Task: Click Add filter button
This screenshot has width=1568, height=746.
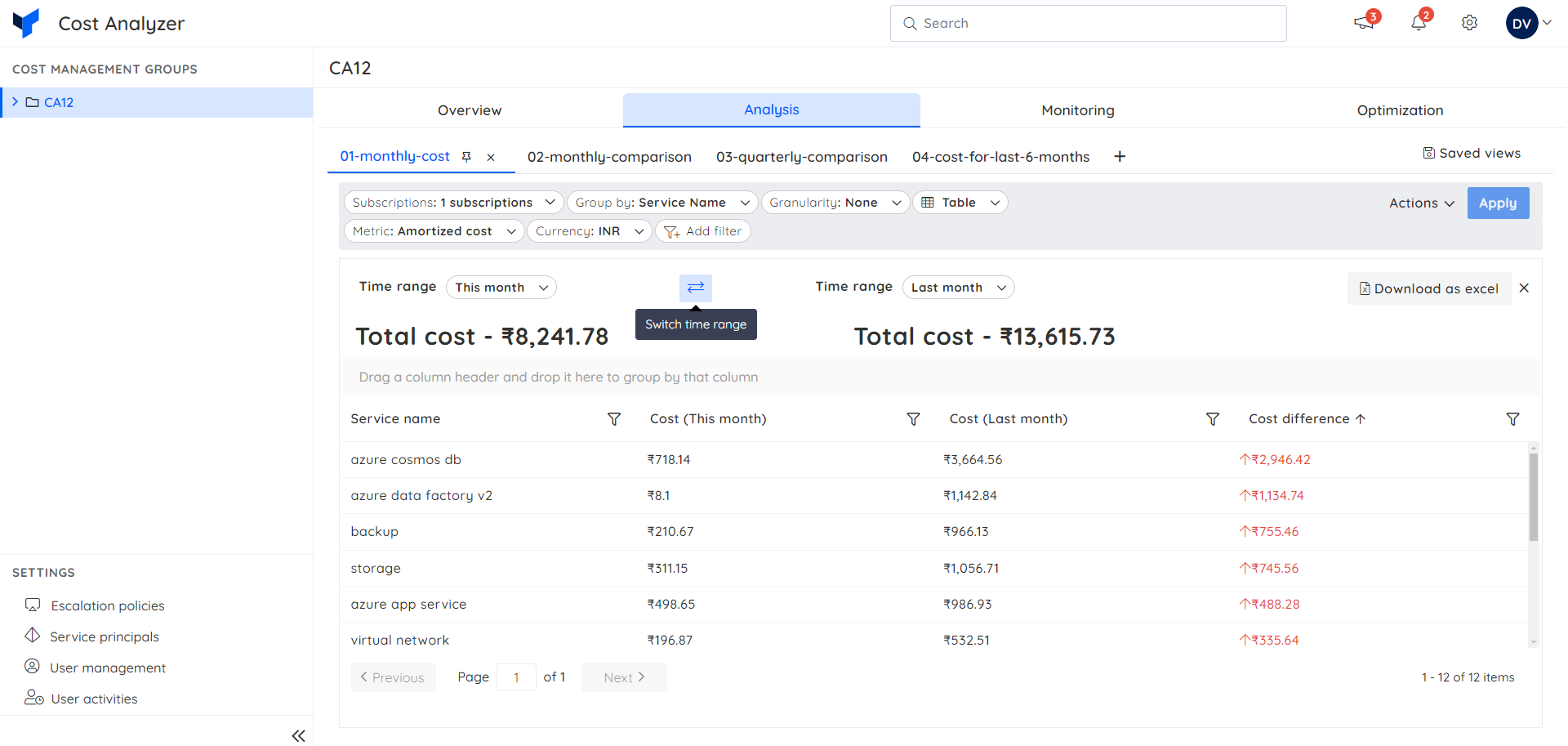Action: tap(703, 231)
